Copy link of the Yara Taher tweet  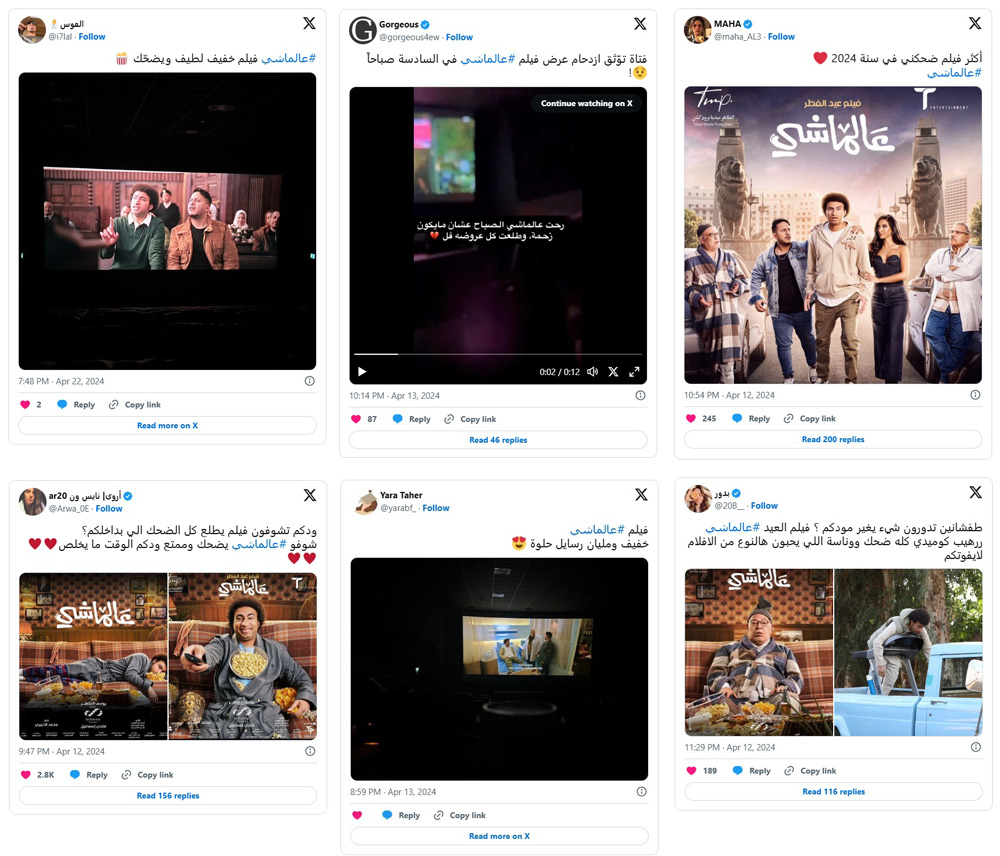coord(460,815)
